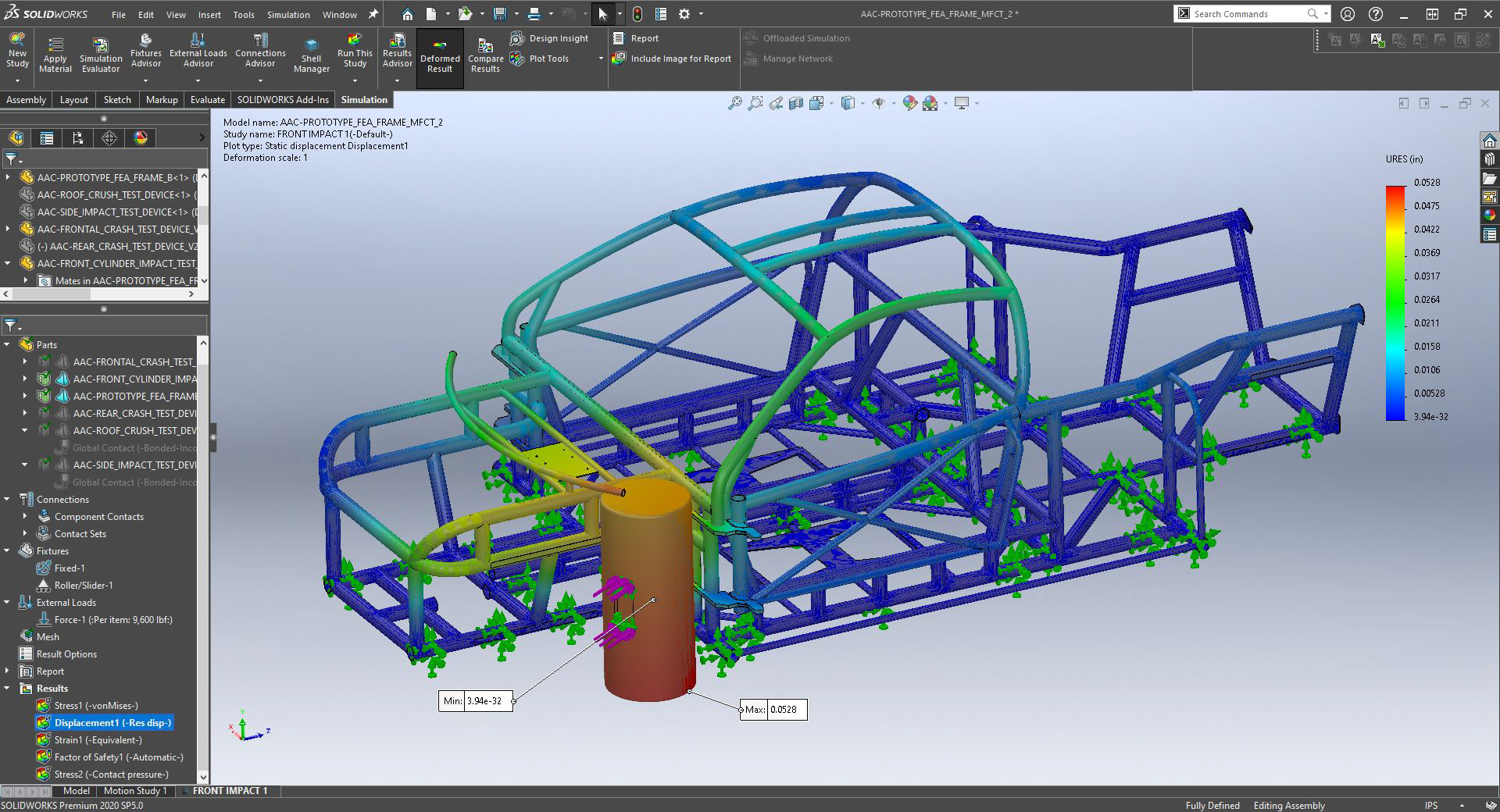Click the Previous View icon
The height and width of the screenshot is (812, 1500).
click(x=775, y=103)
